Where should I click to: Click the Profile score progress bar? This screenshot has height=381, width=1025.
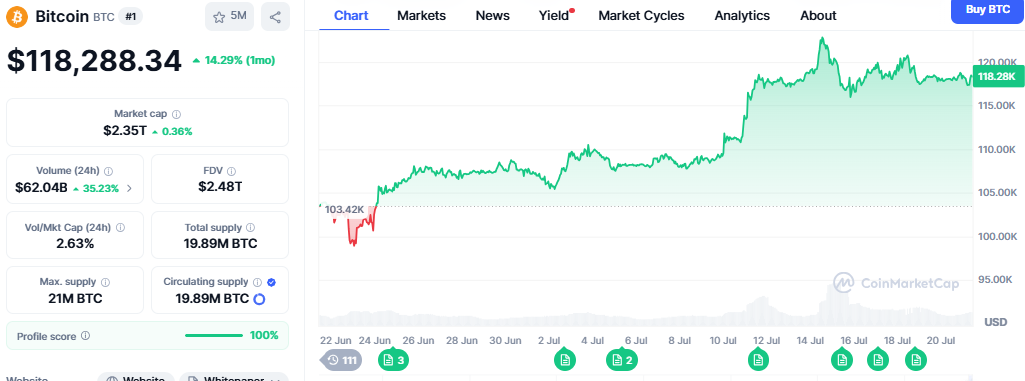point(214,336)
